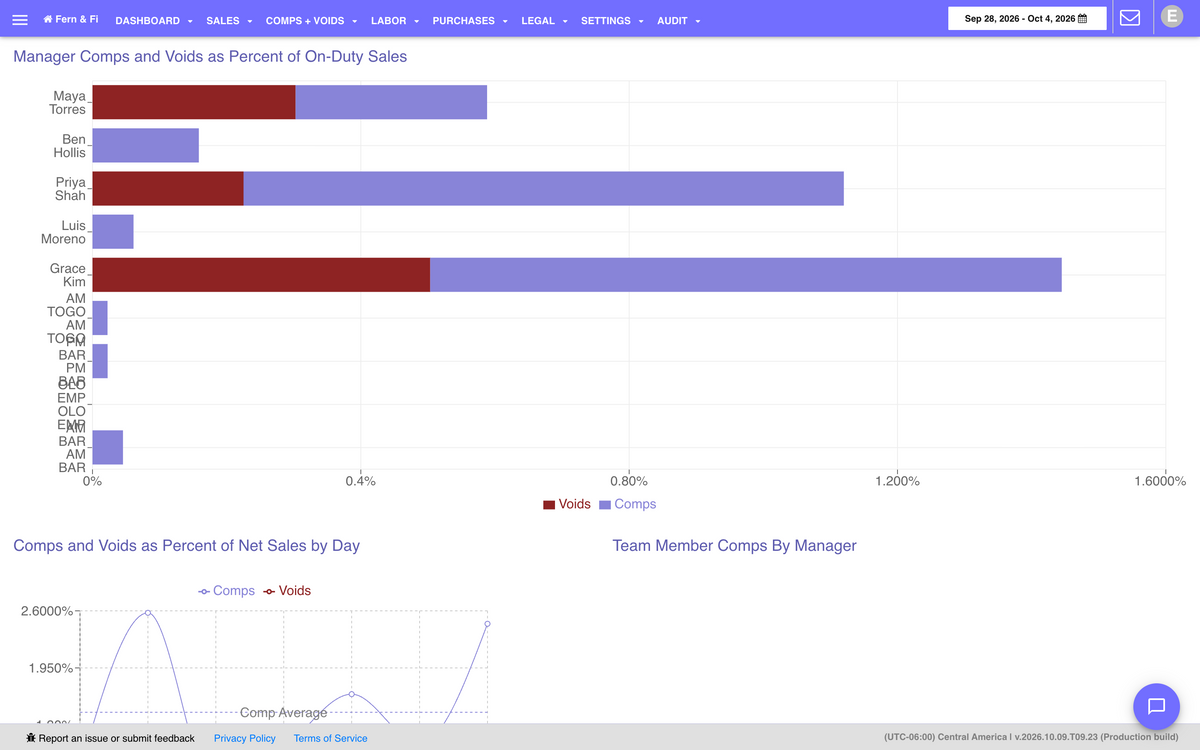Click Grace Kim voids bar segment
Screen dimensions: 1200x750
261,274
